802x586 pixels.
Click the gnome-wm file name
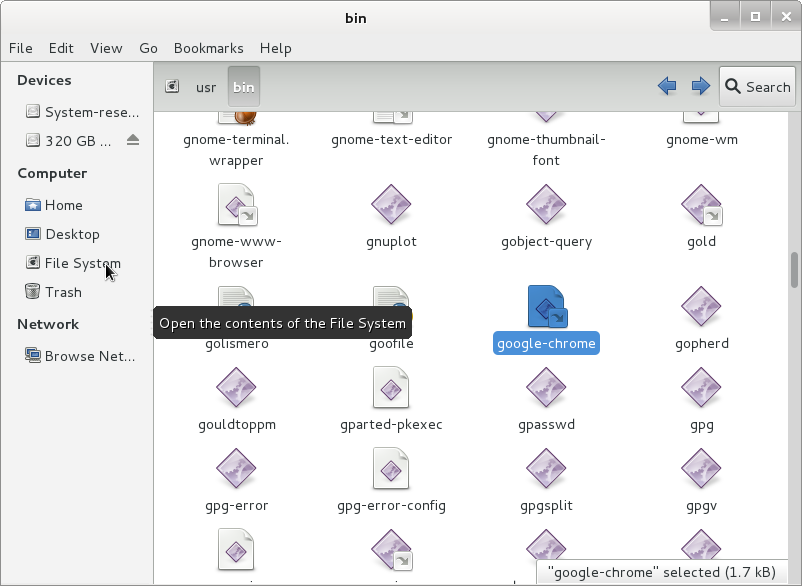[x=701, y=140]
